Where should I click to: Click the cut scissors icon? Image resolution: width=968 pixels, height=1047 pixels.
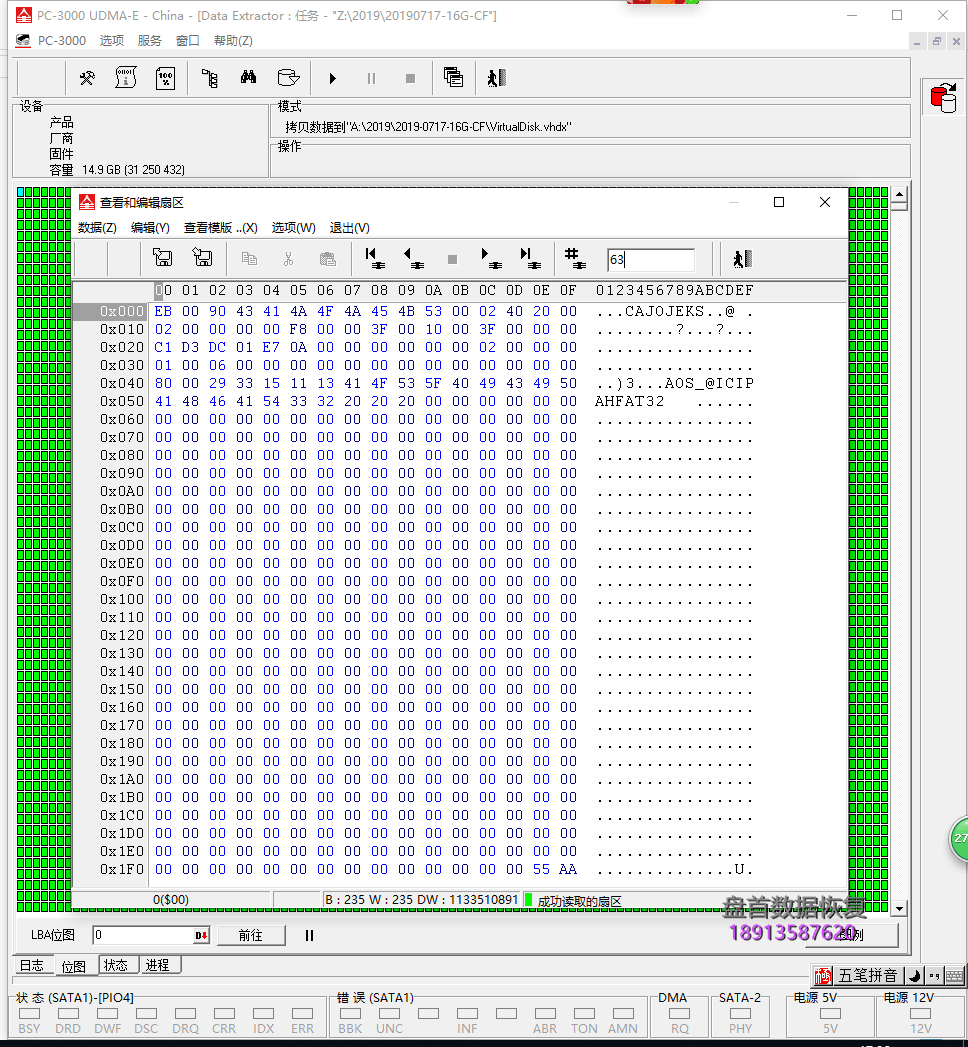pos(288,258)
